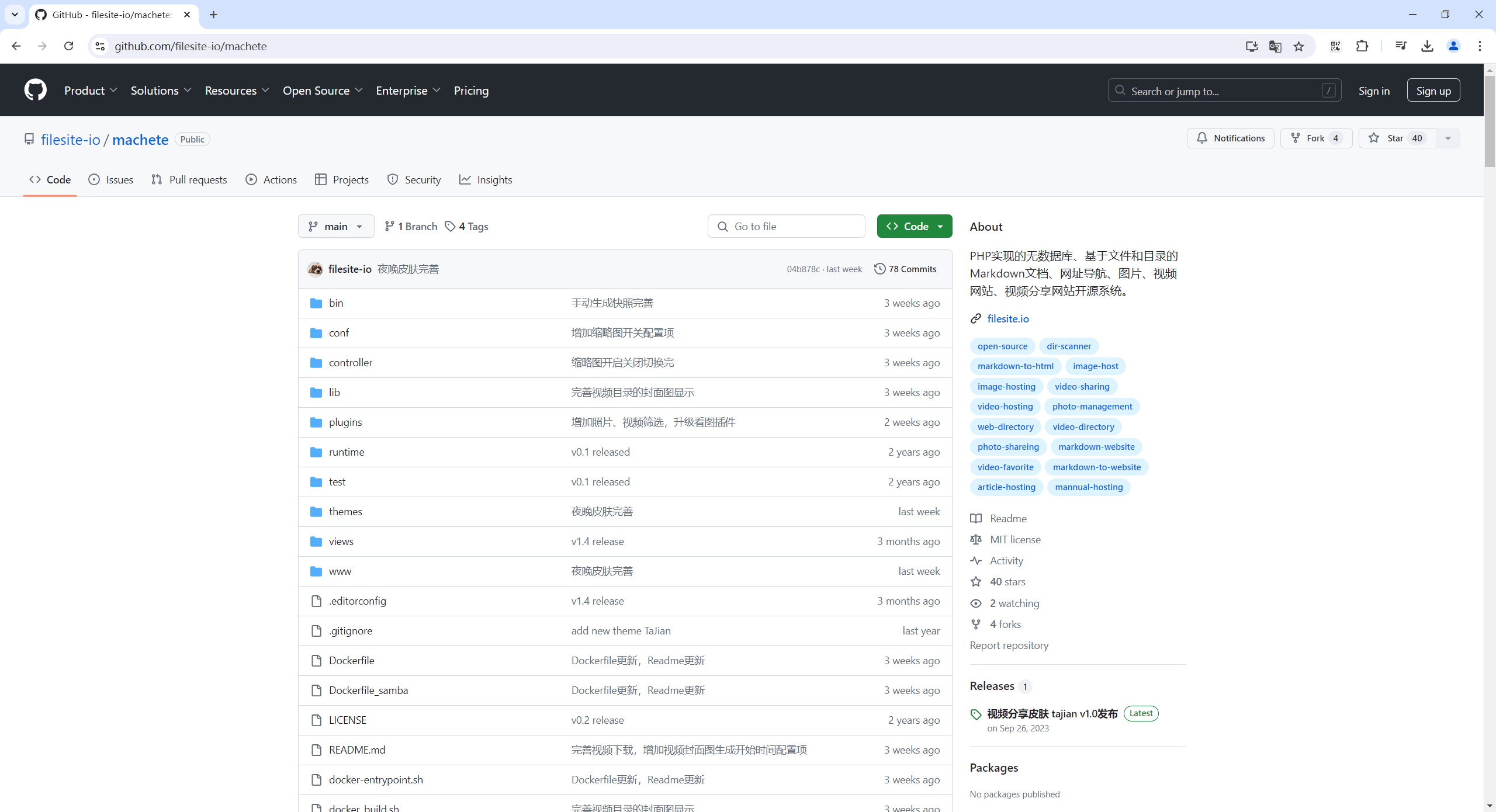Open the MIT license link
The image size is (1496, 812).
1015,540
